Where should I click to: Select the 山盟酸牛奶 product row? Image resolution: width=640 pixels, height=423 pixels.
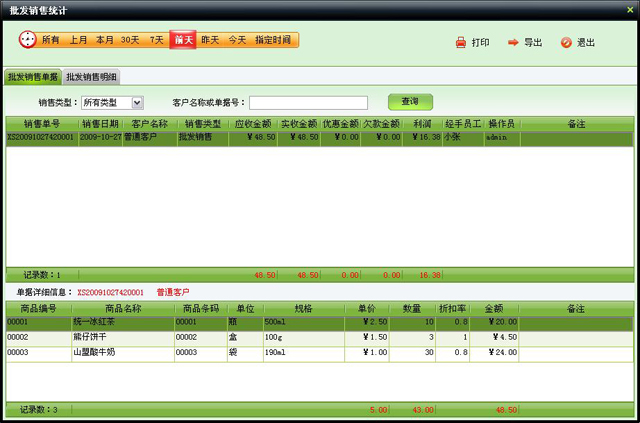(102, 353)
